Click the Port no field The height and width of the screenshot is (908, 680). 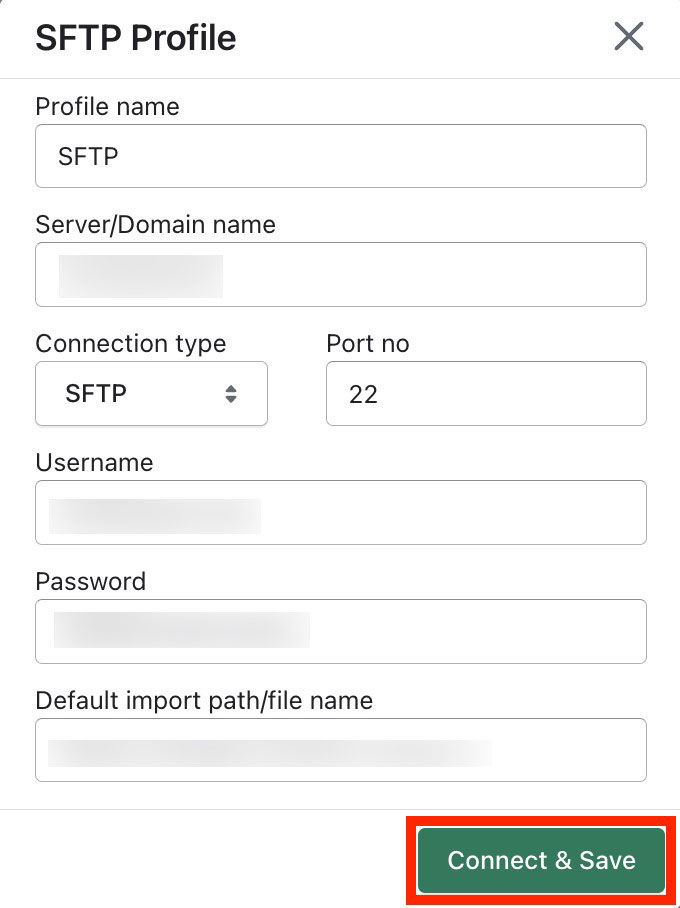click(486, 393)
